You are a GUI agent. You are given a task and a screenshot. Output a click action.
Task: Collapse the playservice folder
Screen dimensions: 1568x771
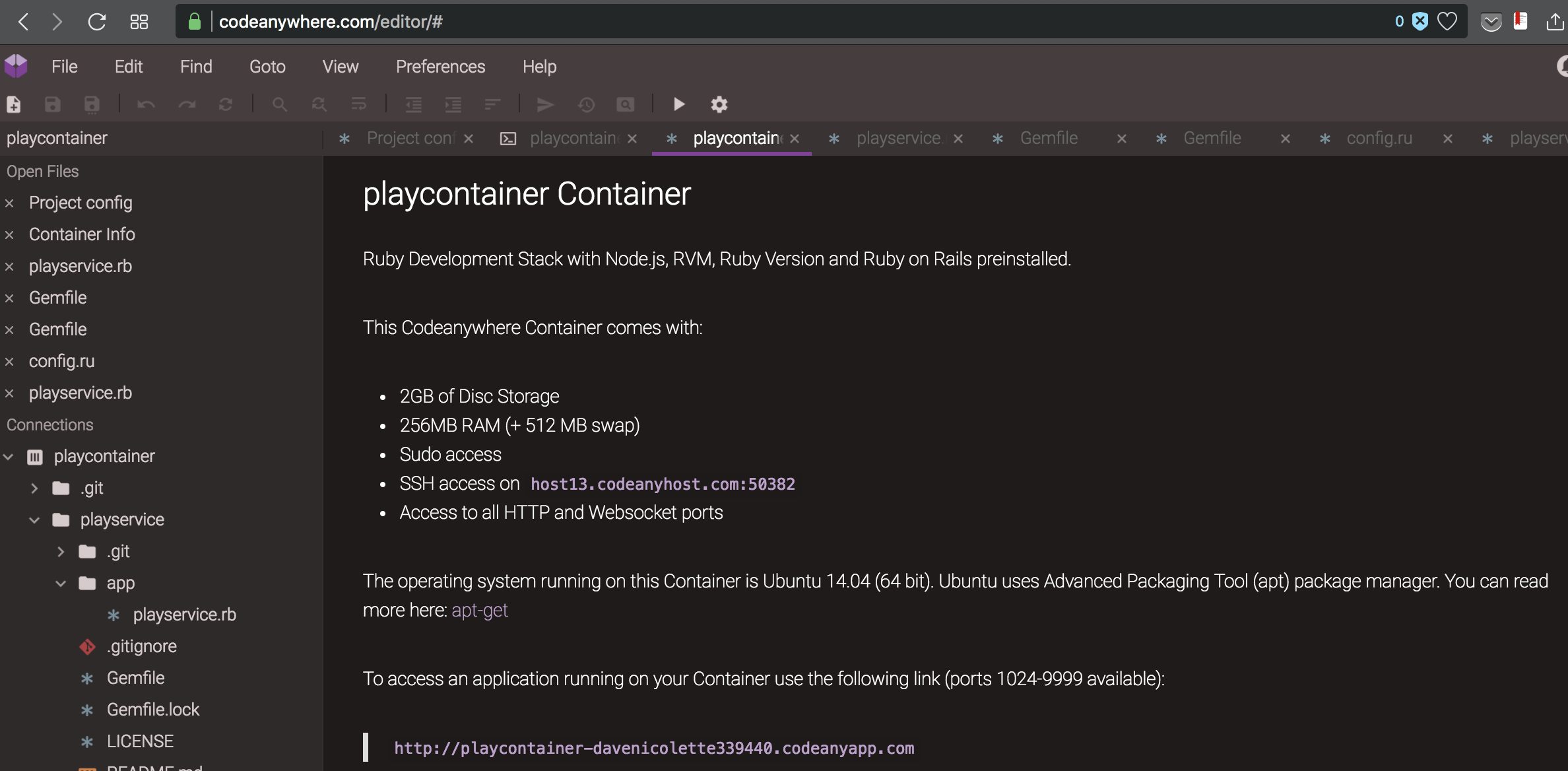click(34, 520)
